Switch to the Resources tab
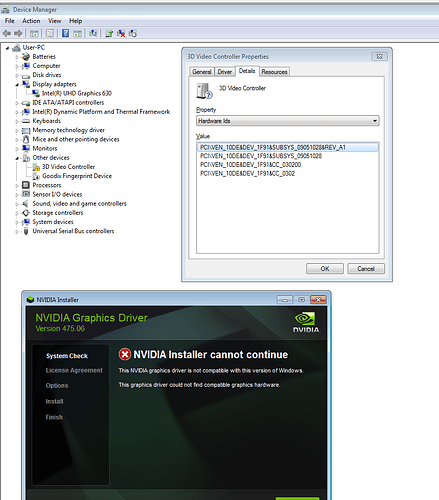Screen dimensions: 439x500 click(274, 72)
